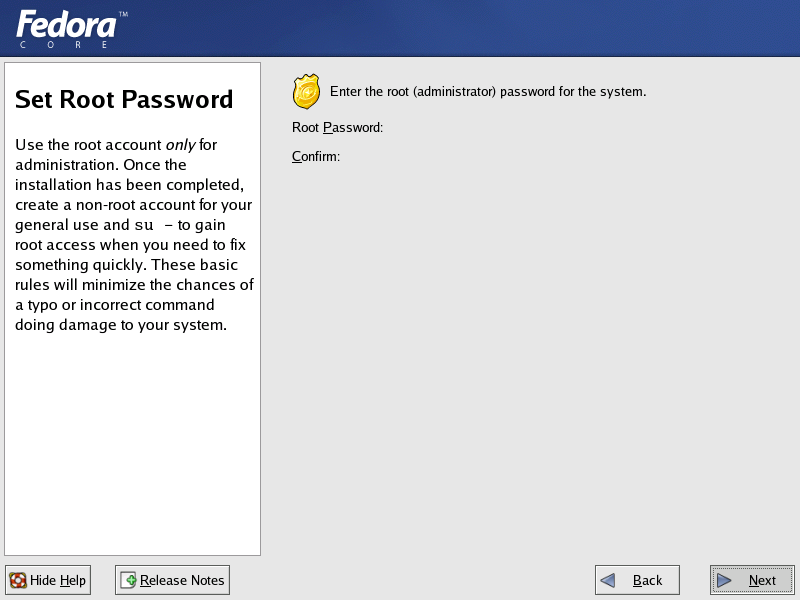
Task: Click the left-pointing Back arrow icon
Action: (608, 580)
